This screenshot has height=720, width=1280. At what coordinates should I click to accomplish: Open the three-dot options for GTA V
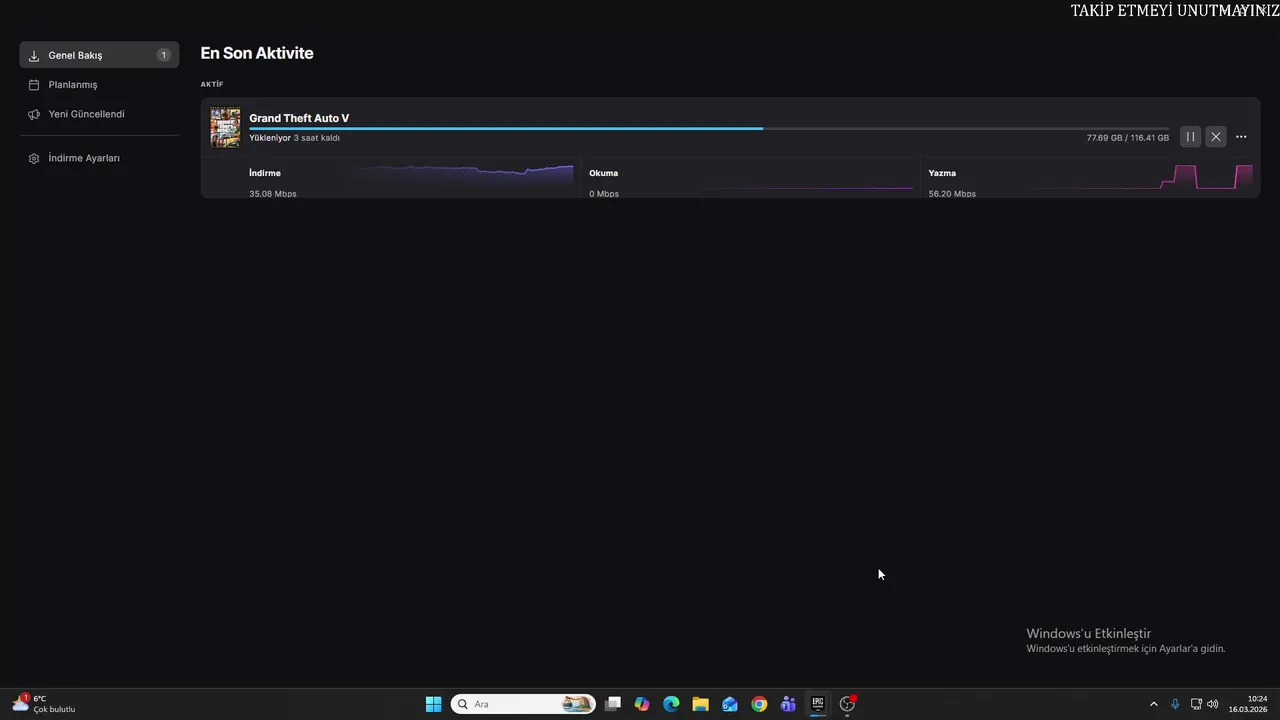[x=1241, y=137]
